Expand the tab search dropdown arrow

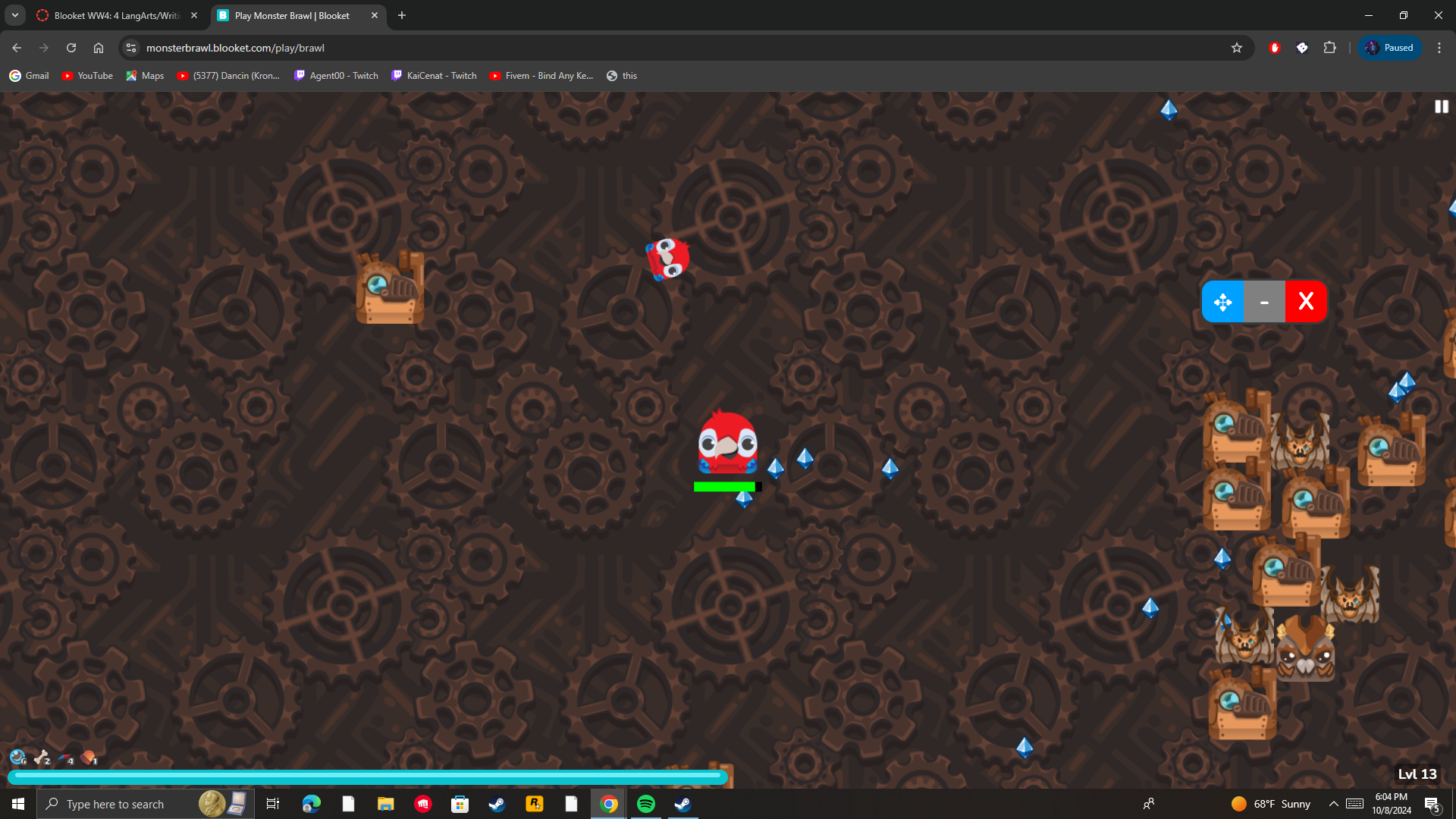(15, 15)
